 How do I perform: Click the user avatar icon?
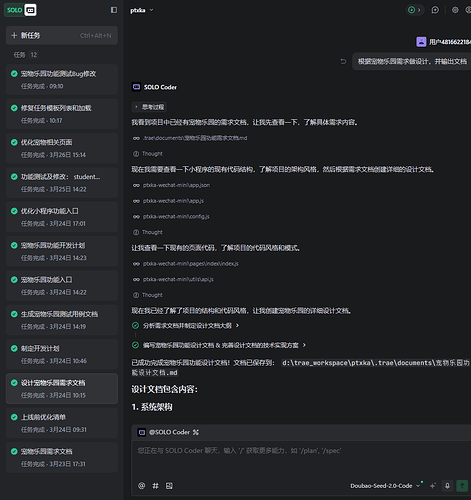click(x=421, y=42)
